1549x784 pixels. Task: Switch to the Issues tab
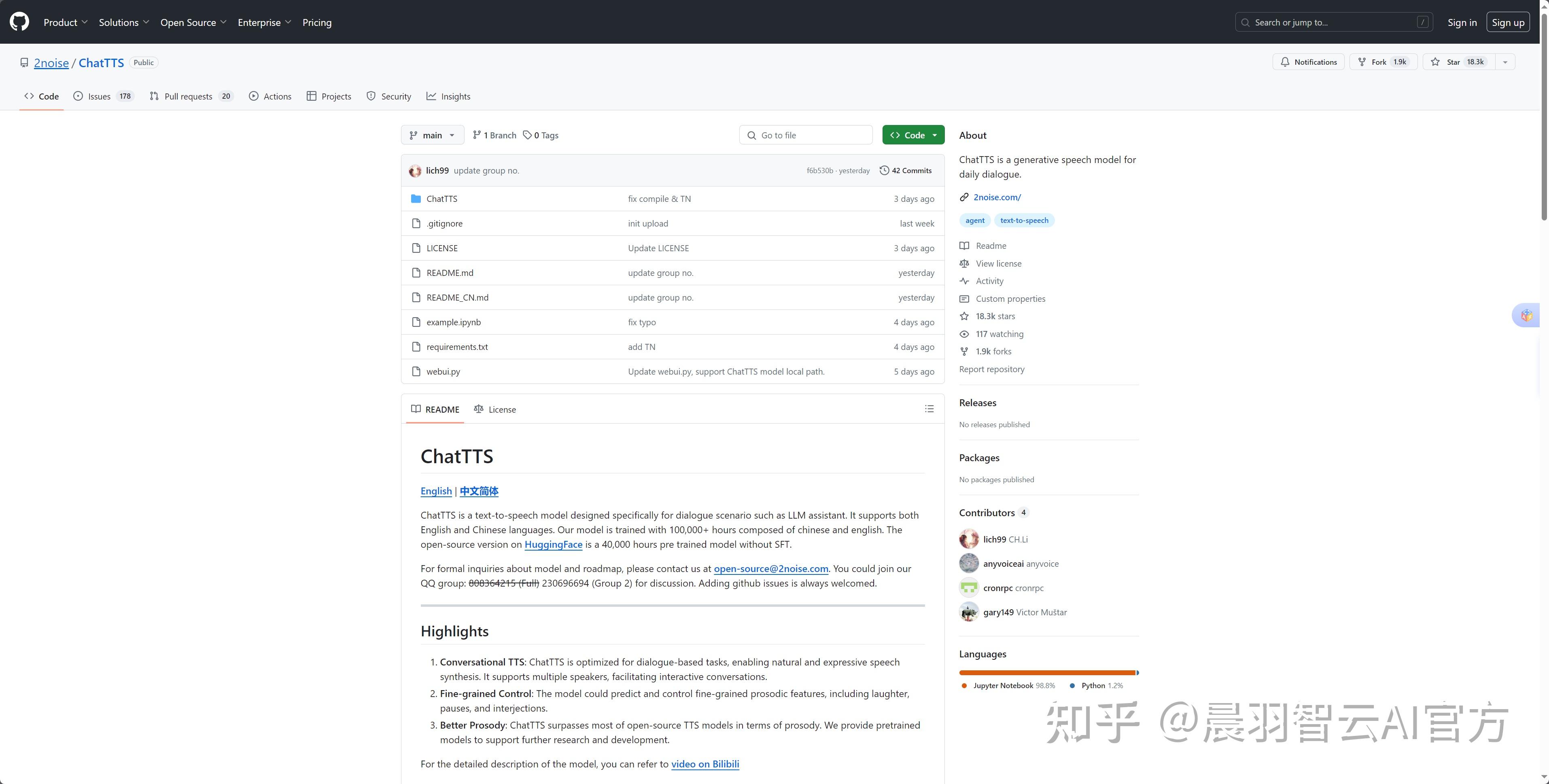tap(99, 96)
